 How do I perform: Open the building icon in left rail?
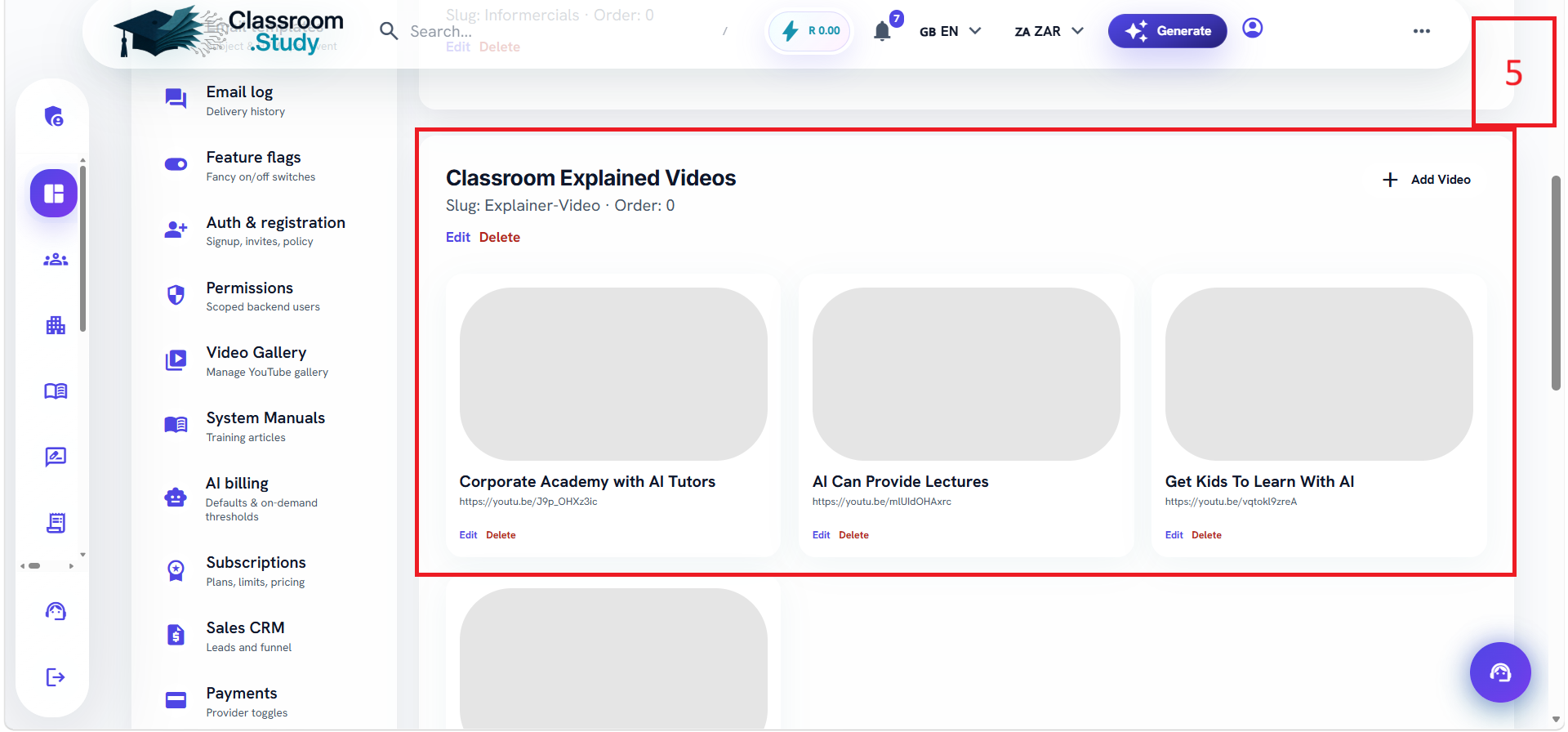pyautogui.click(x=56, y=325)
